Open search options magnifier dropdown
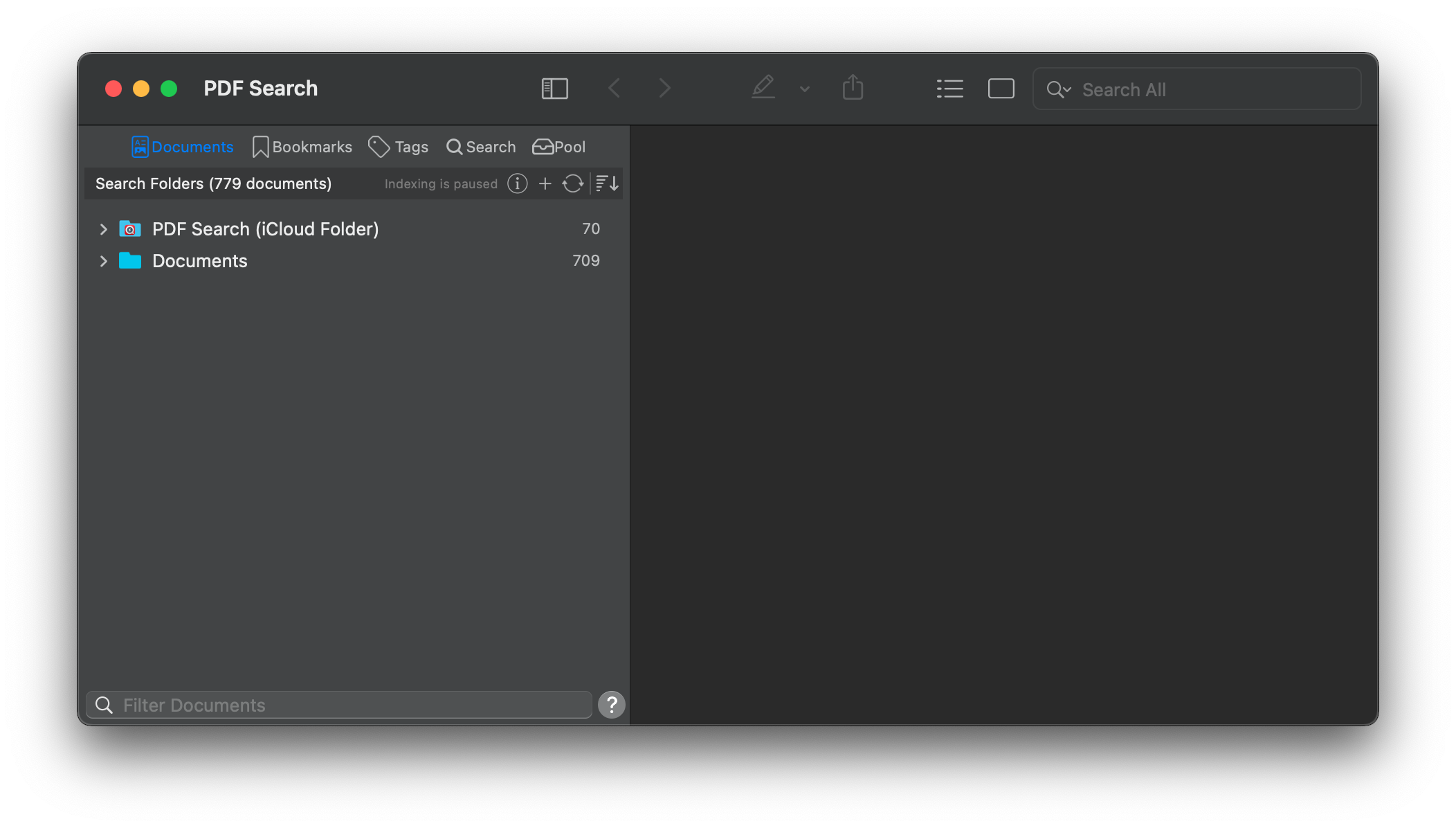1456x828 pixels. 1059,89
